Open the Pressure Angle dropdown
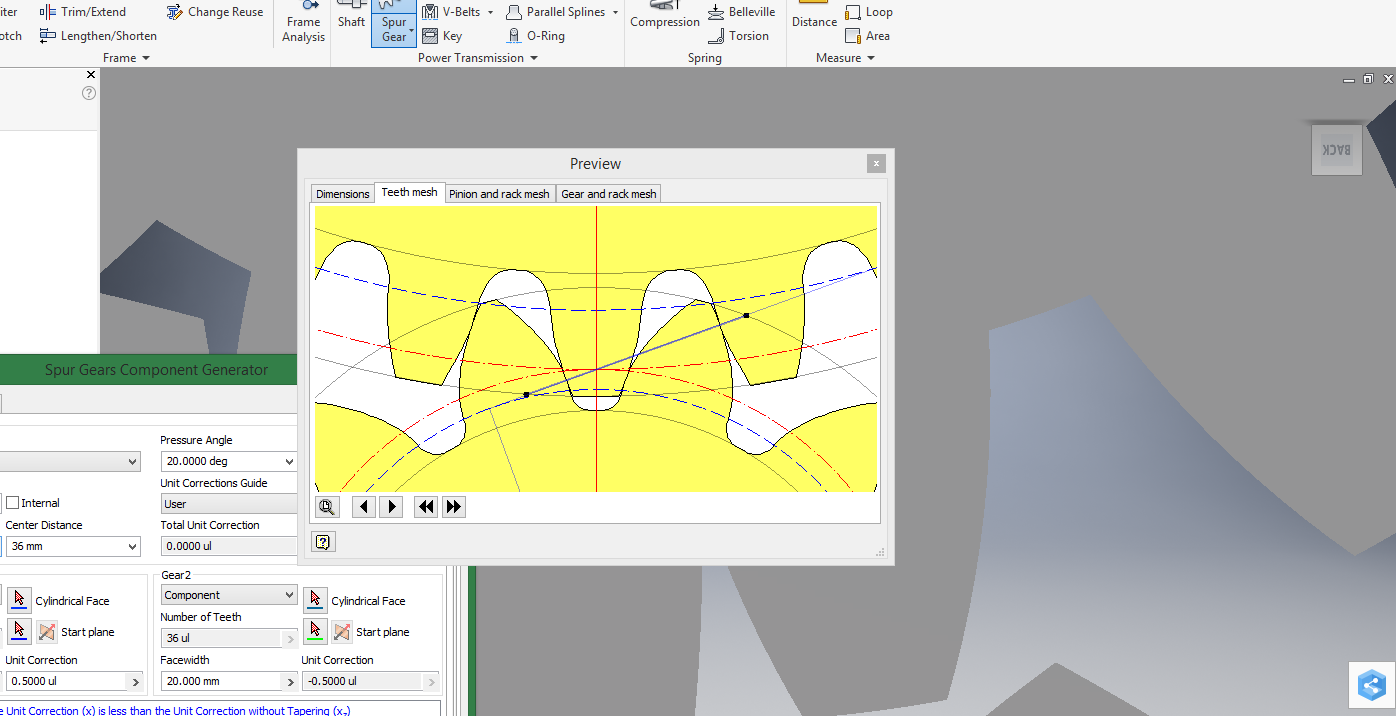The height and width of the screenshot is (716, 1396). click(x=290, y=461)
